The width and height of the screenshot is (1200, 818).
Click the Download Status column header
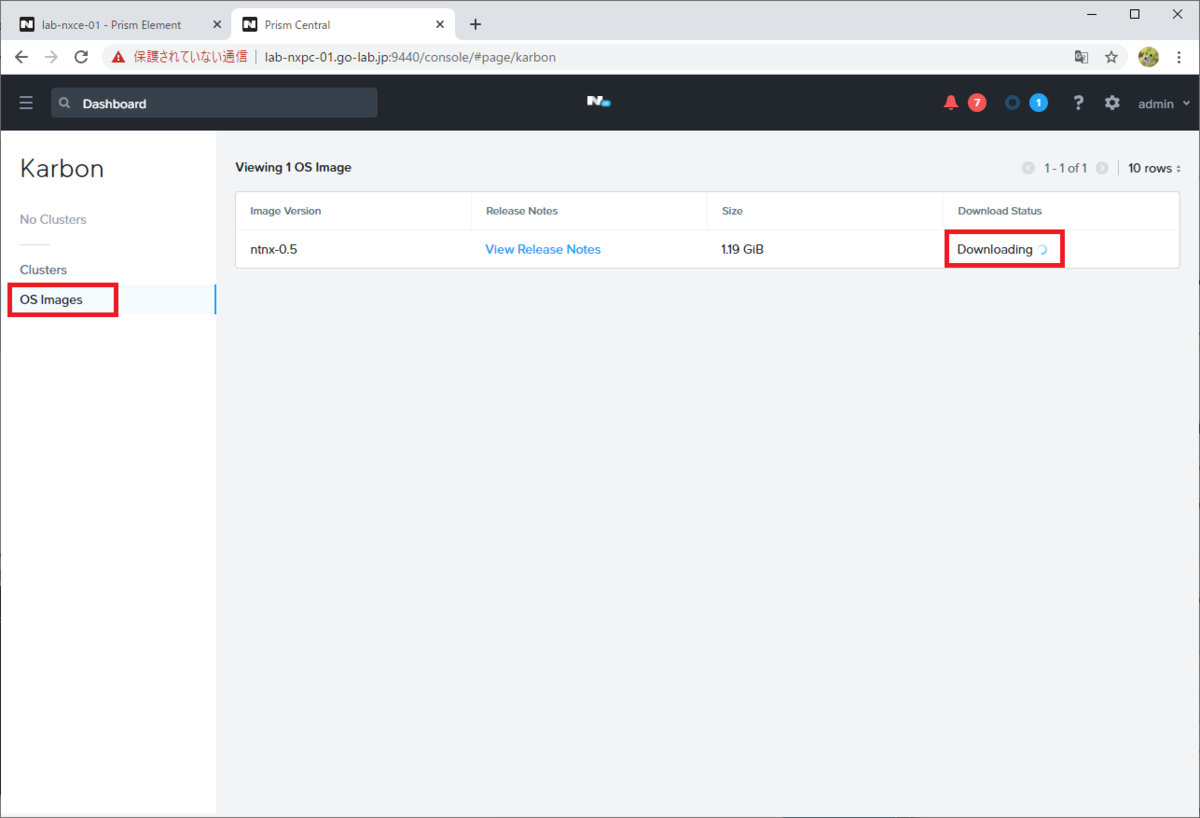point(1000,211)
